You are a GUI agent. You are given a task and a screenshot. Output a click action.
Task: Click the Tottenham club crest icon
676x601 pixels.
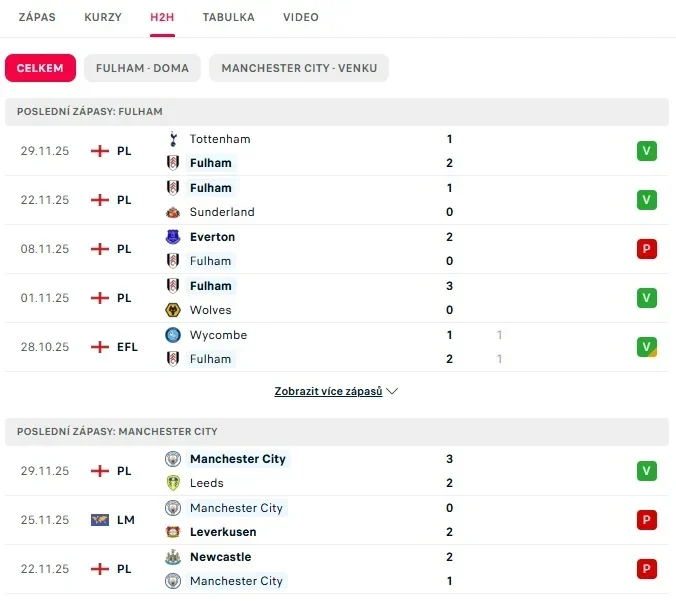click(174, 139)
